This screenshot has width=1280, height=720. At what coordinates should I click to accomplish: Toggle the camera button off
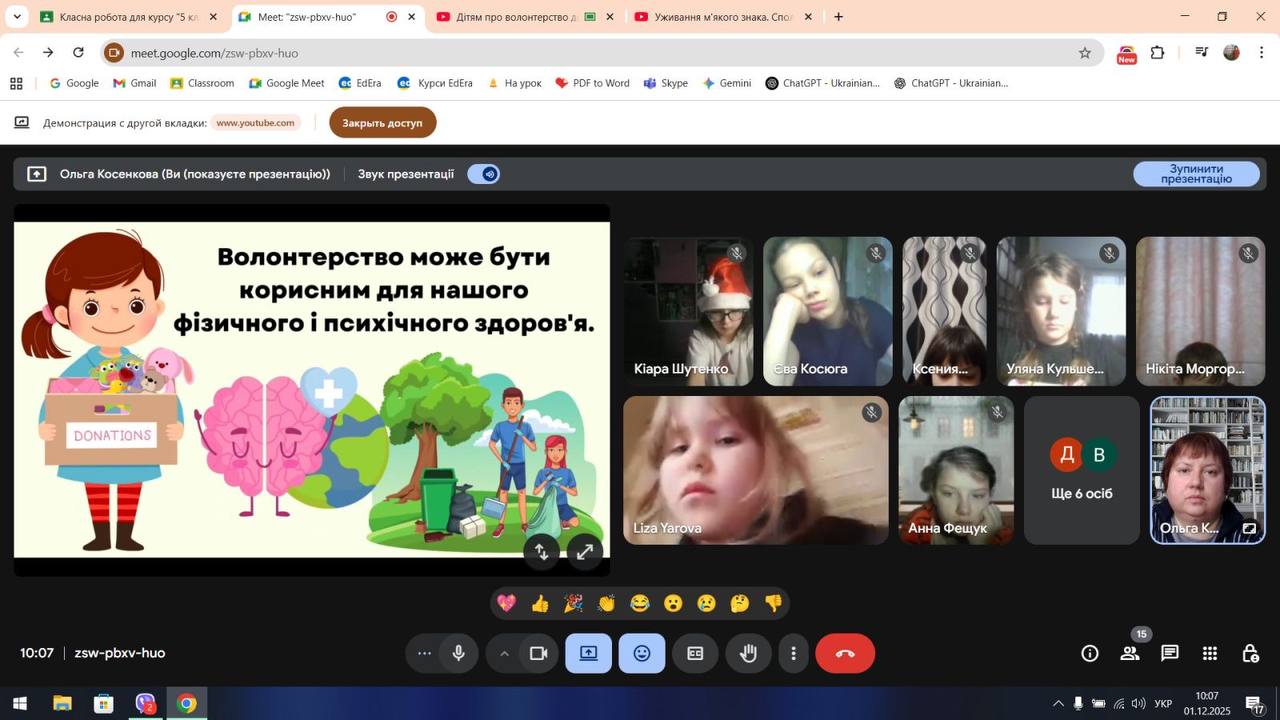539,653
